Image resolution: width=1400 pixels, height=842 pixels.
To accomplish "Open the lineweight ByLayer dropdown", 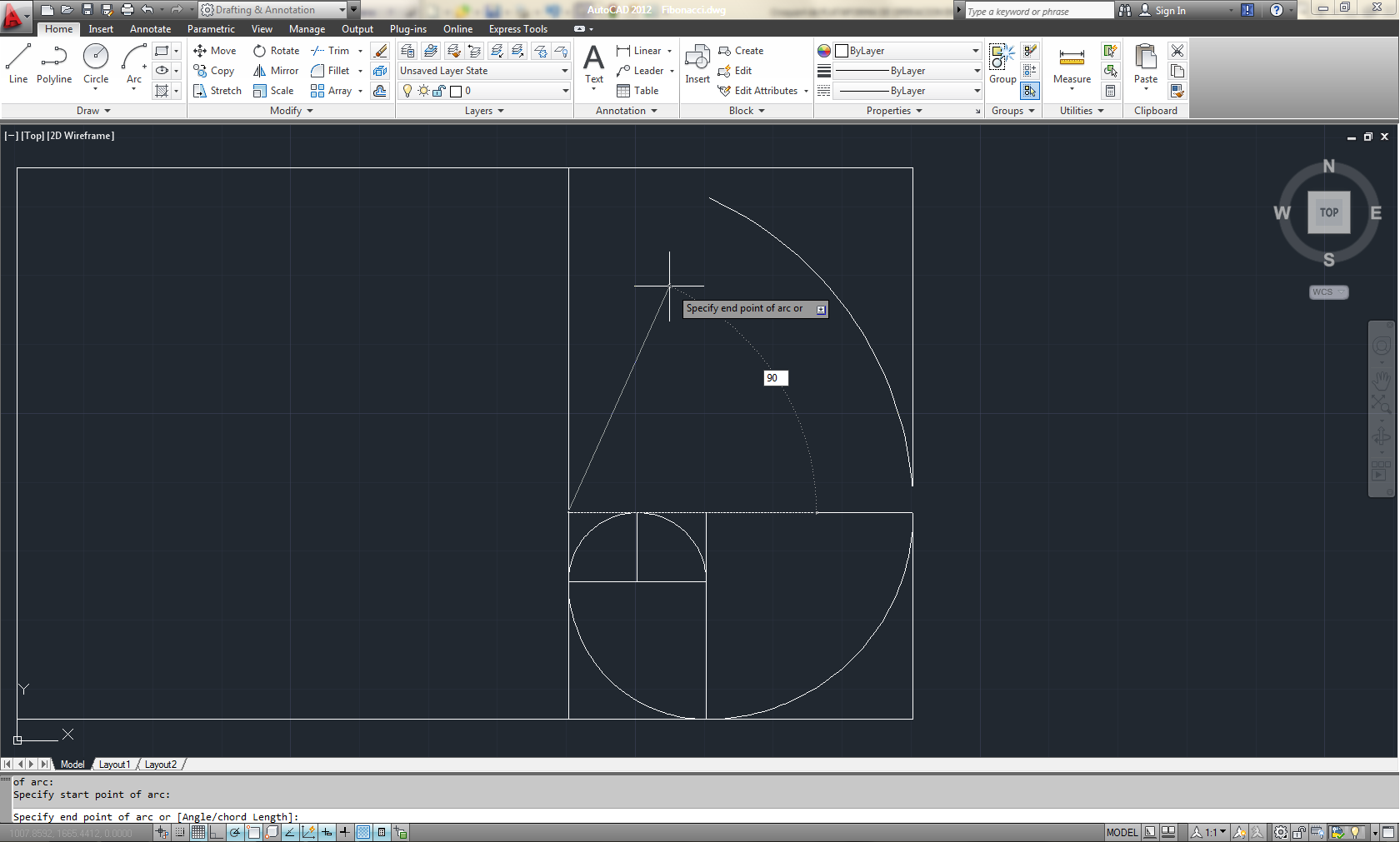I will [x=907, y=71].
